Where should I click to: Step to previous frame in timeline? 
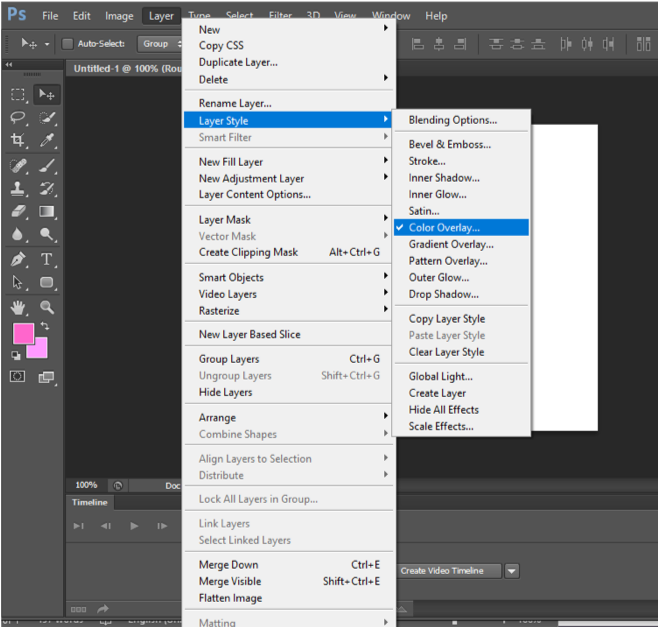(x=106, y=526)
